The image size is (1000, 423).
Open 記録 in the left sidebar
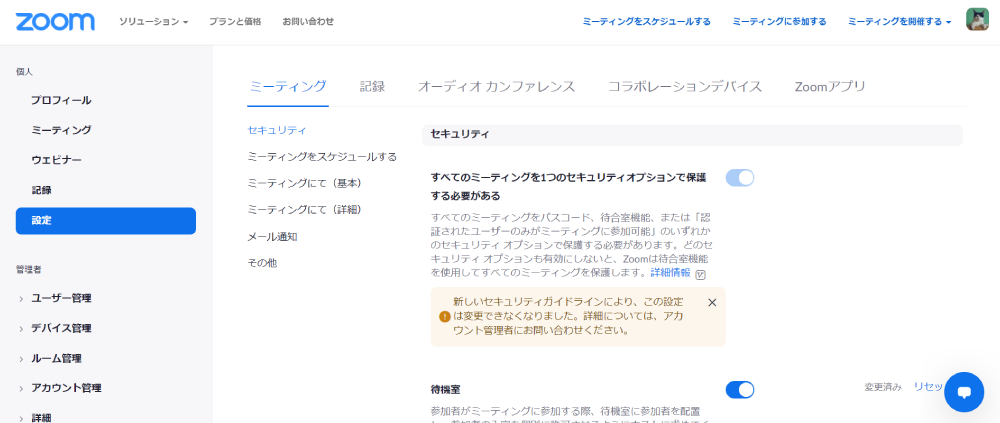(x=41, y=190)
